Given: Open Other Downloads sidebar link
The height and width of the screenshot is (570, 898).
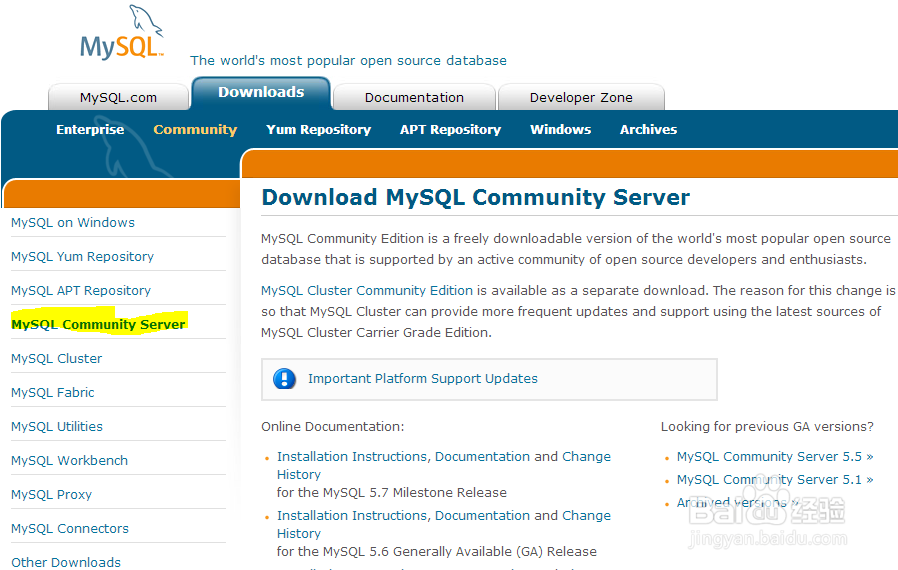Looking at the screenshot, I should (66, 562).
